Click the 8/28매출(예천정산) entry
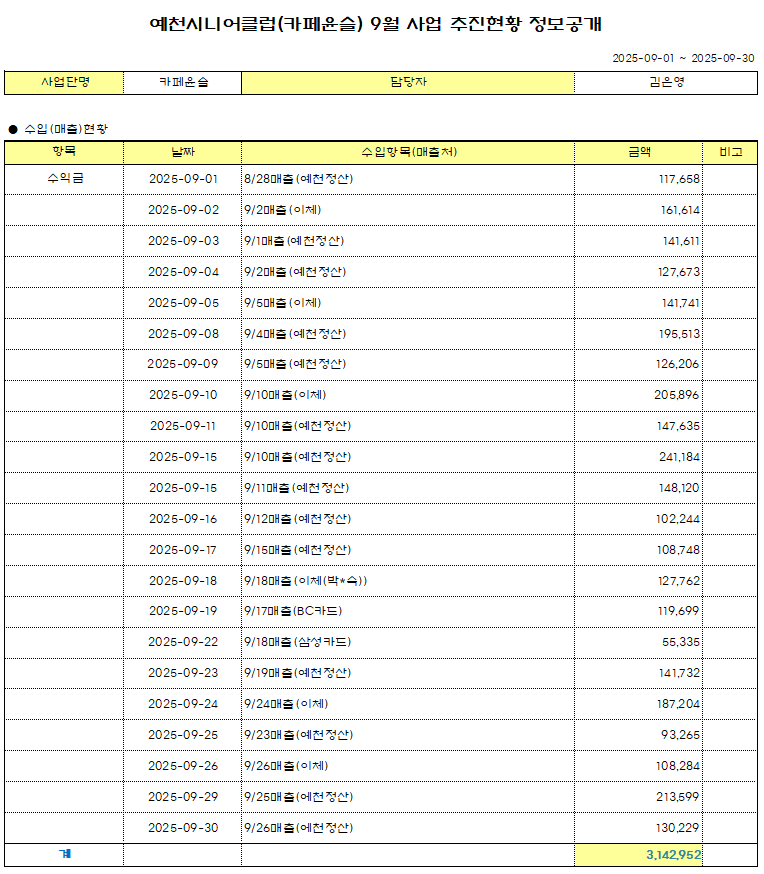The height and width of the screenshot is (874, 764). point(298,179)
